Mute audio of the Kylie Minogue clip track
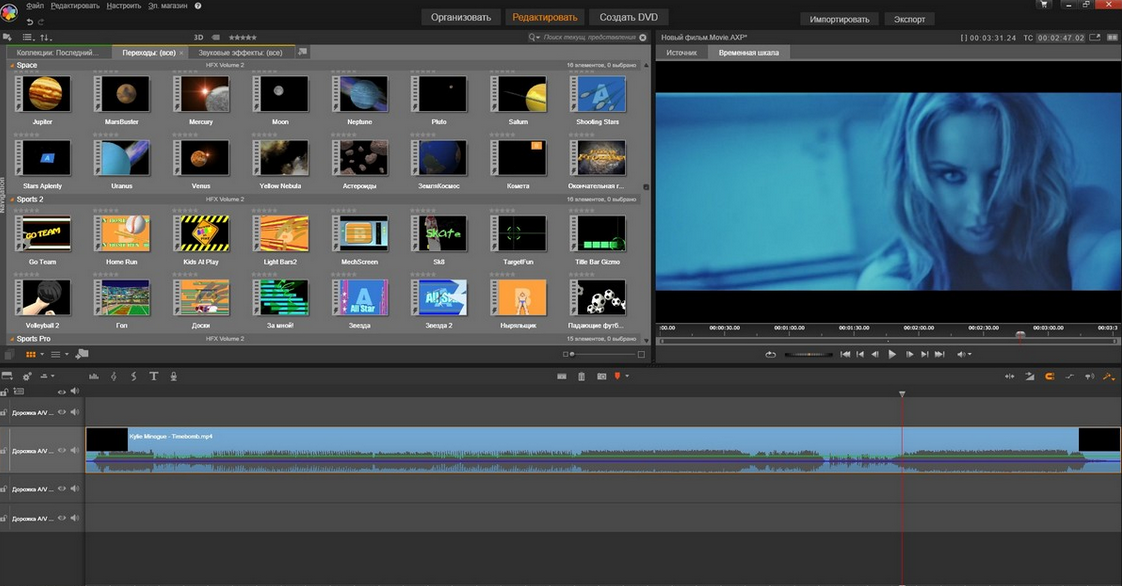Image resolution: width=1122 pixels, height=586 pixels. click(x=74, y=450)
